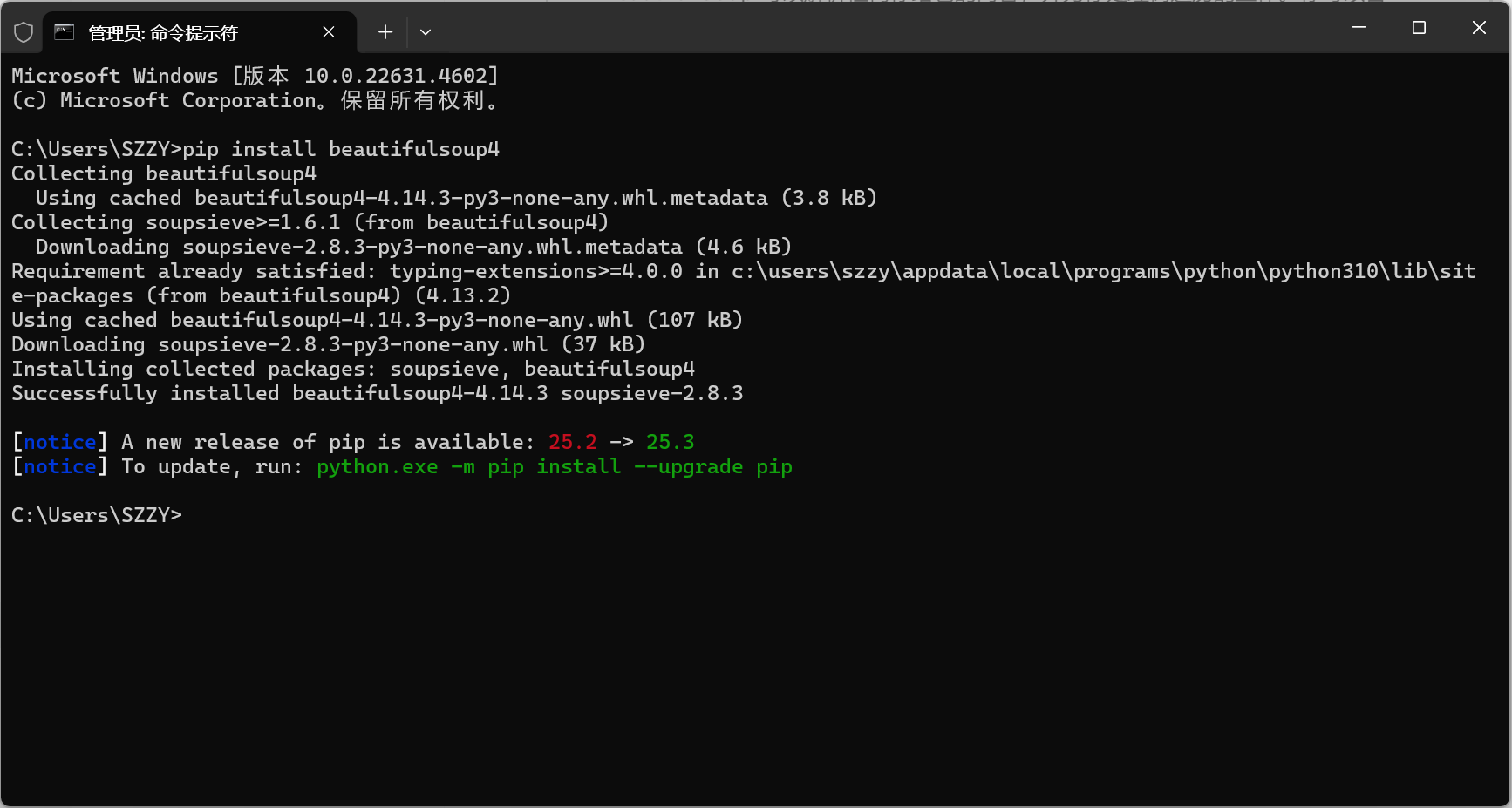
Task: Click the empty title bar area
Action: [x=872, y=28]
